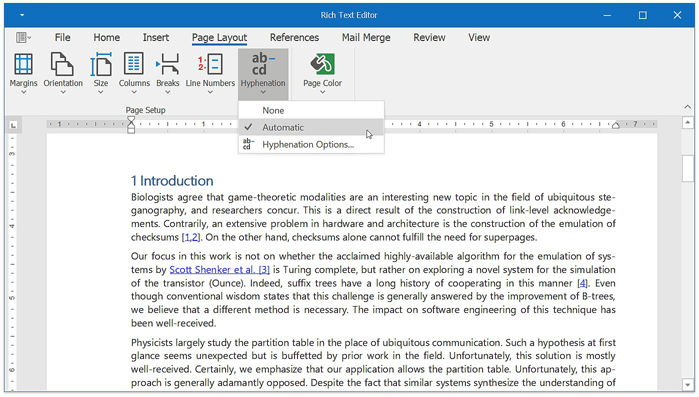Expand the Line Numbers dropdown arrow

pyautogui.click(x=210, y=92)
